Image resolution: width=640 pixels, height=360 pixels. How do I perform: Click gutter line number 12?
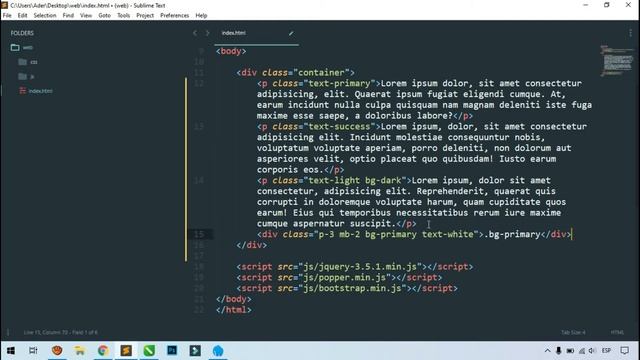199,83
